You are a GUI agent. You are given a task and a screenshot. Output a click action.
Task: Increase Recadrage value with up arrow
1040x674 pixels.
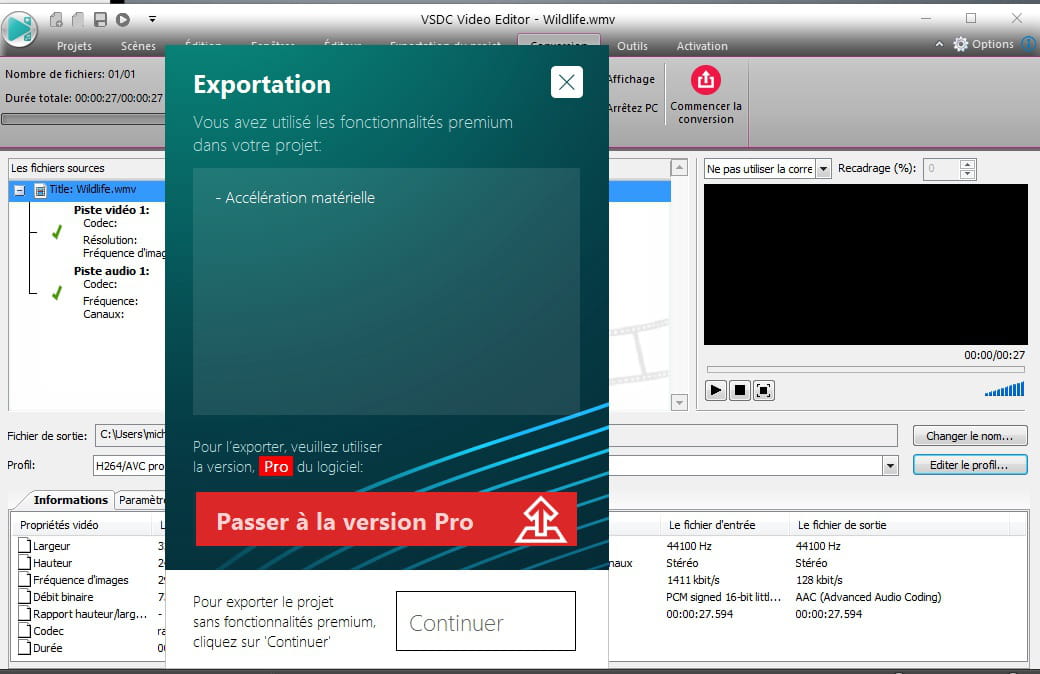click(x=968, y=164)
